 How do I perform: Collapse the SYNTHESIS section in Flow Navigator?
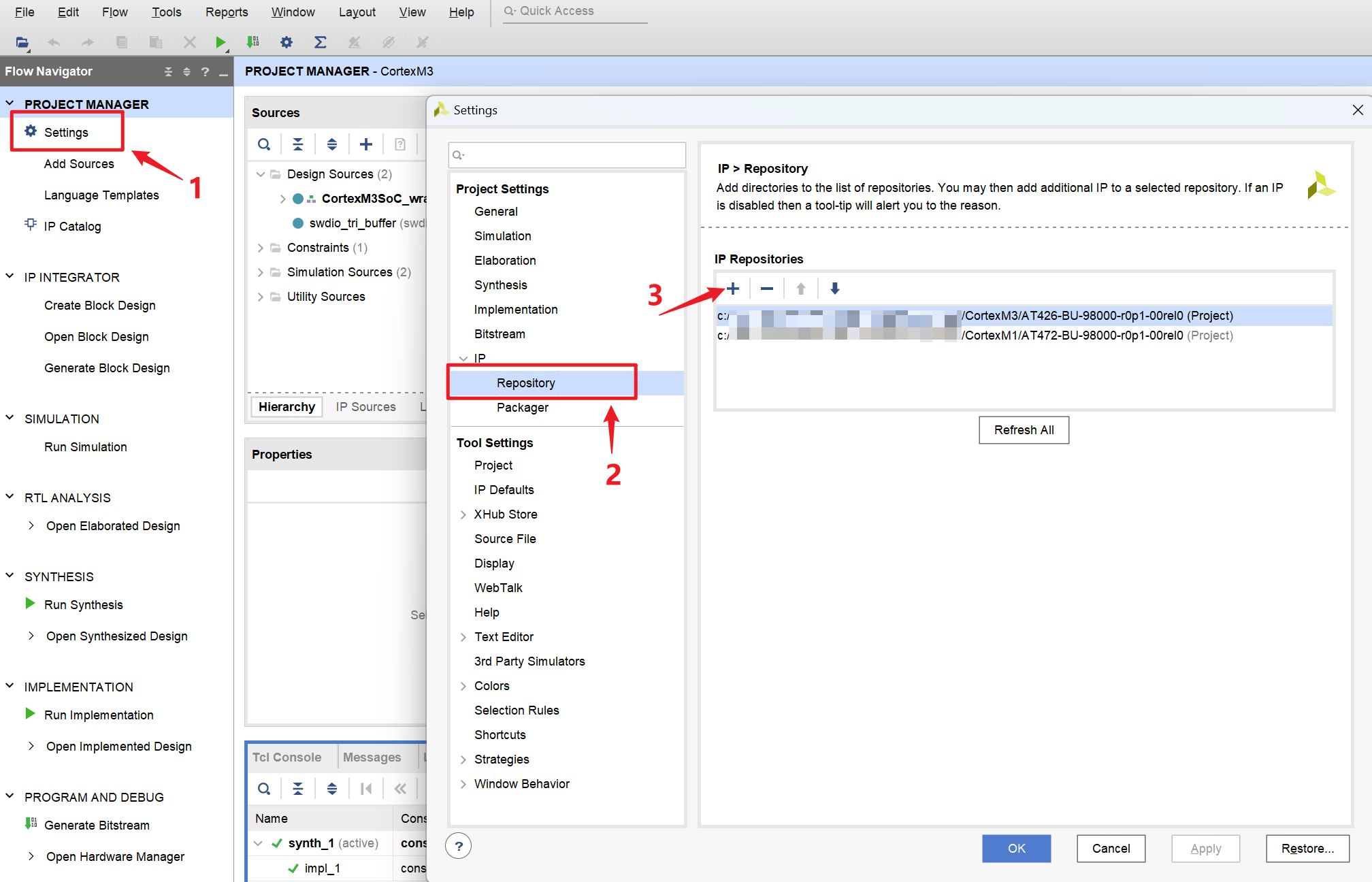(x=10, y=576)
